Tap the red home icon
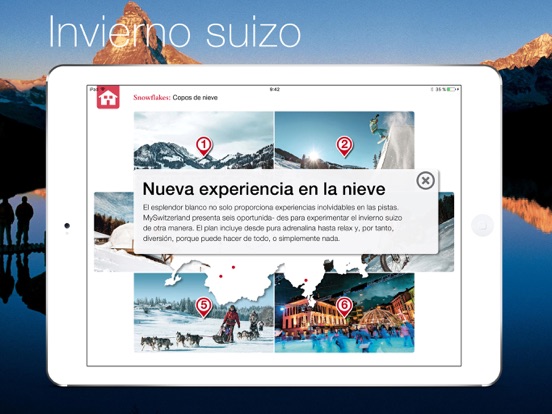The height and width of the screenshot is (414, 552). [108, 97]
